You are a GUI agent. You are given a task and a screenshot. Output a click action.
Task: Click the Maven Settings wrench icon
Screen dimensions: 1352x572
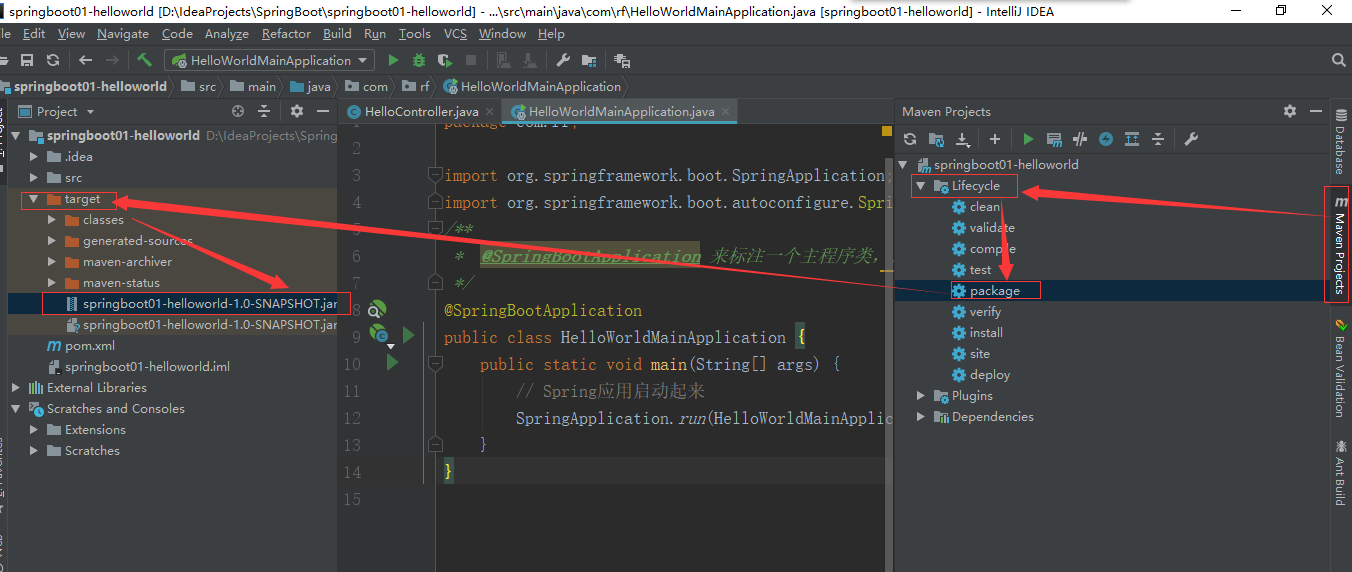click(x=1191, y=139)
